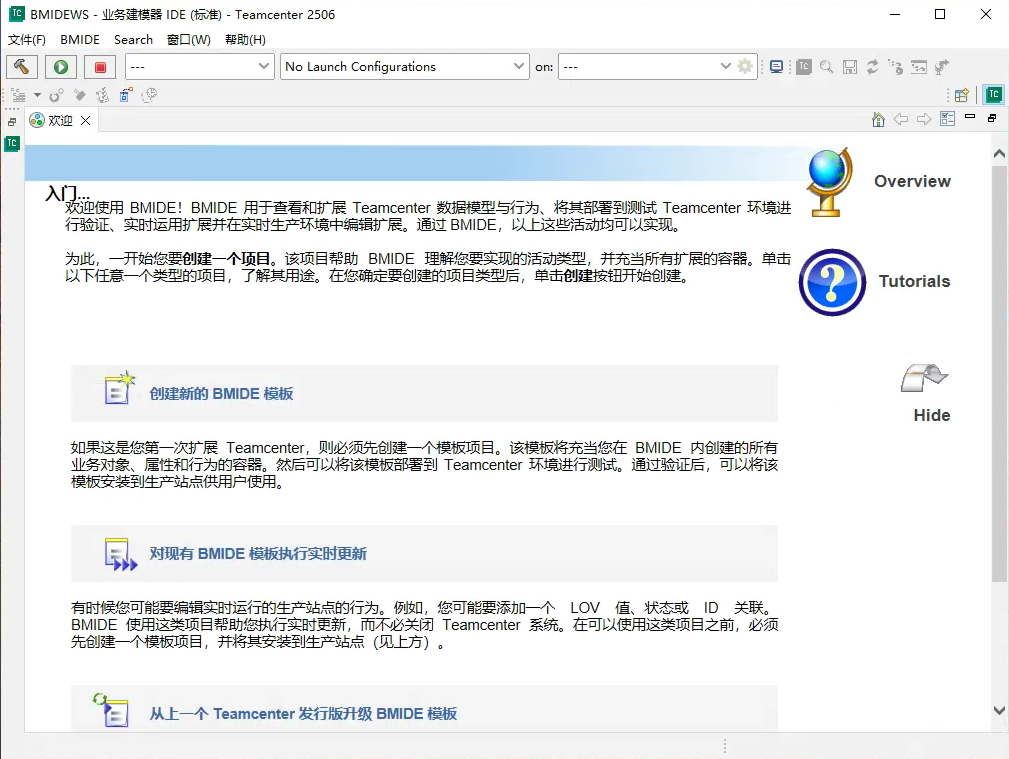
Task: Click the TC icon in left sidebar
Action: tap(12, 144)
